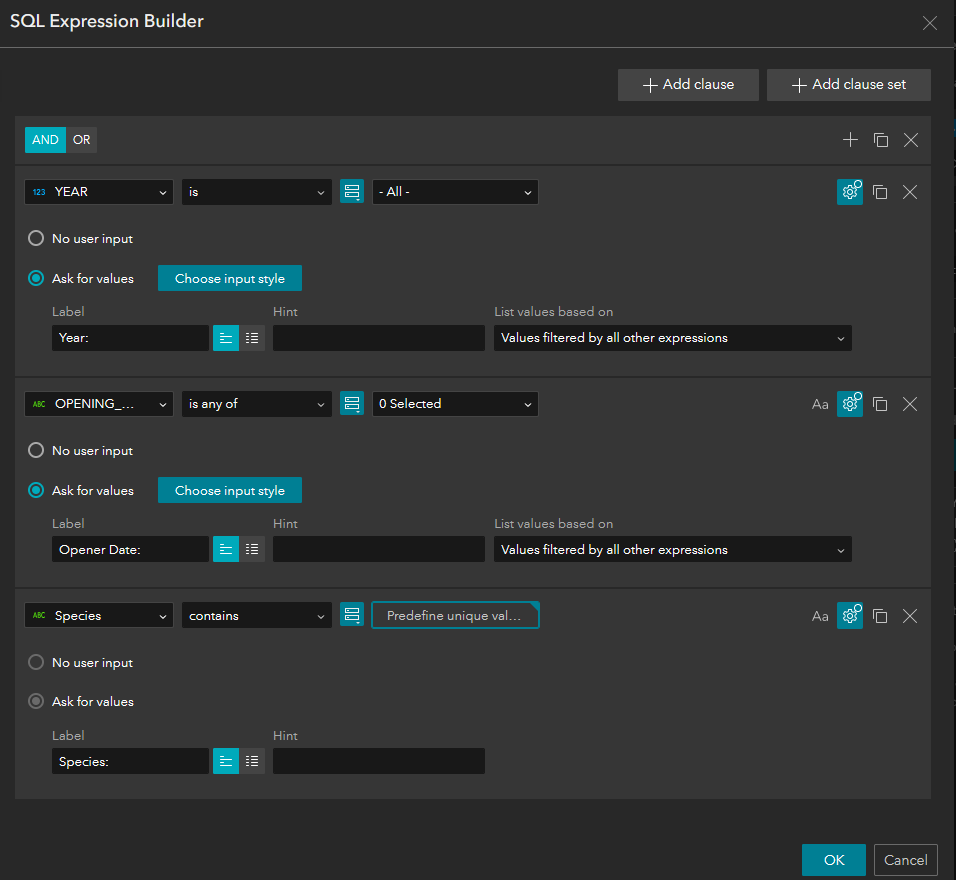Select No user input for YEAR clause
This screenshot has height=880, width=956.
pyautogui.click(x=36, y=239)
